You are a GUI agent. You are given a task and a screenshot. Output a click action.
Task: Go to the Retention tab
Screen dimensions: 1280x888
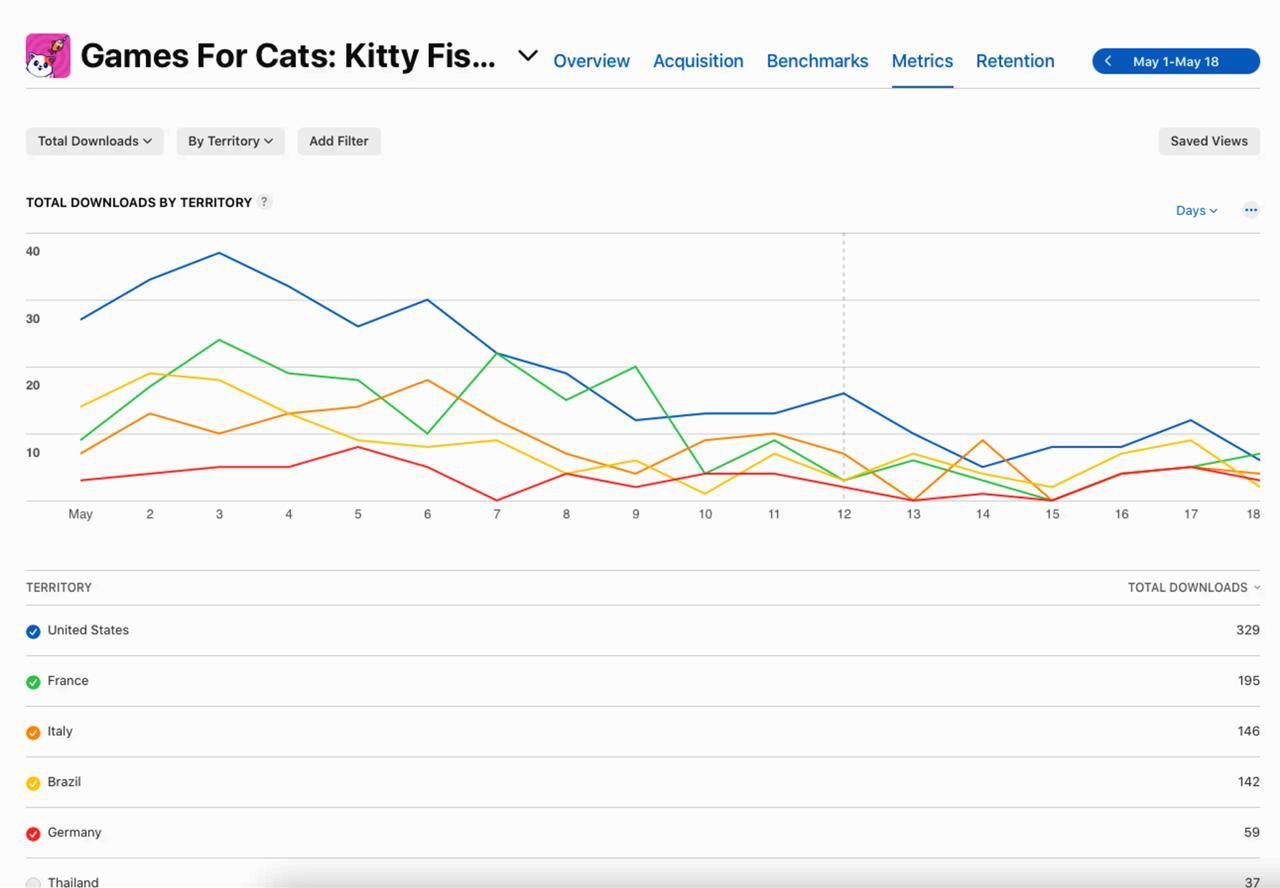pos(1014,61)
